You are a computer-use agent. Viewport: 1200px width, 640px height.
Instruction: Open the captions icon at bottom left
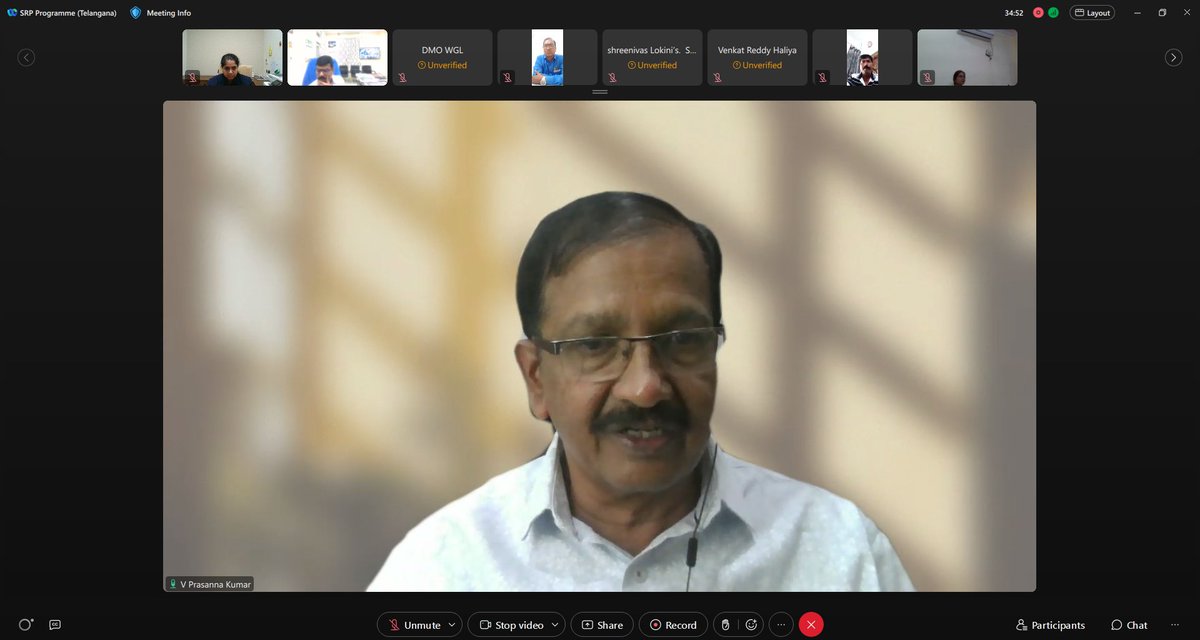(x=55, y=625)
